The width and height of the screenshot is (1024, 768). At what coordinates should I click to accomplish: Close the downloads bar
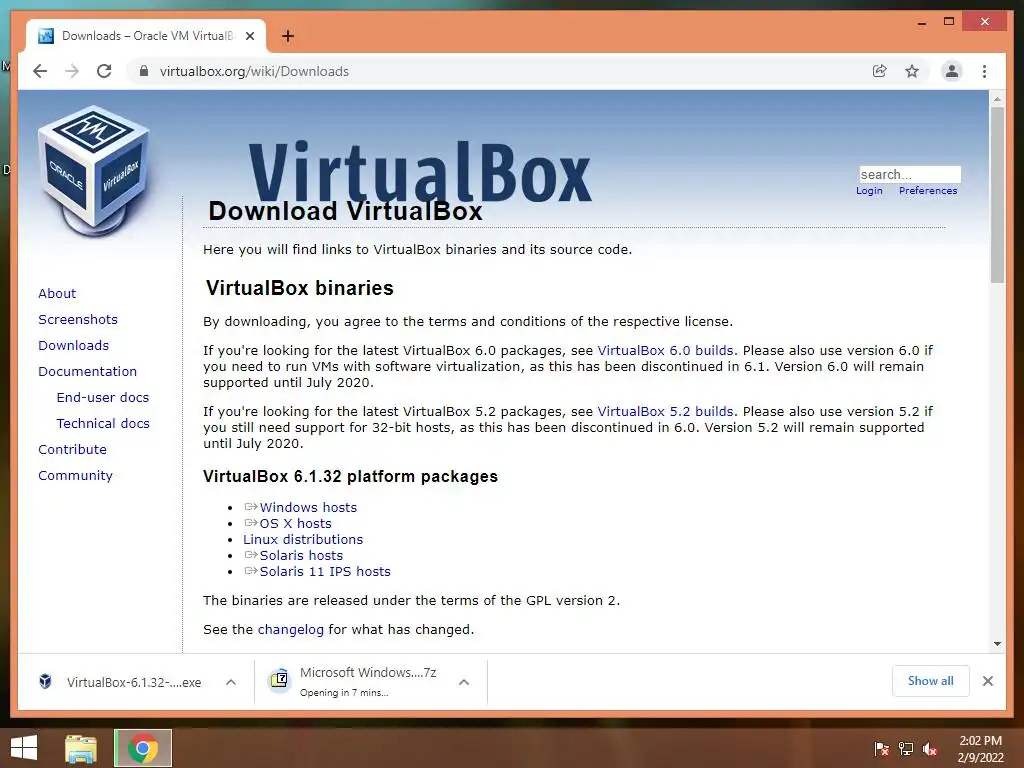988,681
